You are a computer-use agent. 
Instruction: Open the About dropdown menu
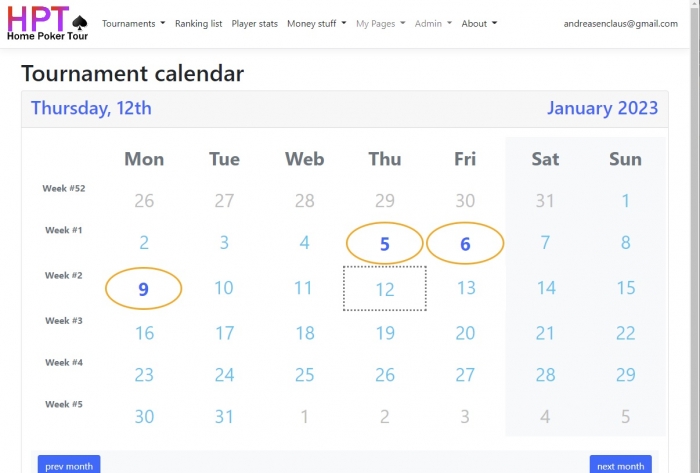(479, 24)
